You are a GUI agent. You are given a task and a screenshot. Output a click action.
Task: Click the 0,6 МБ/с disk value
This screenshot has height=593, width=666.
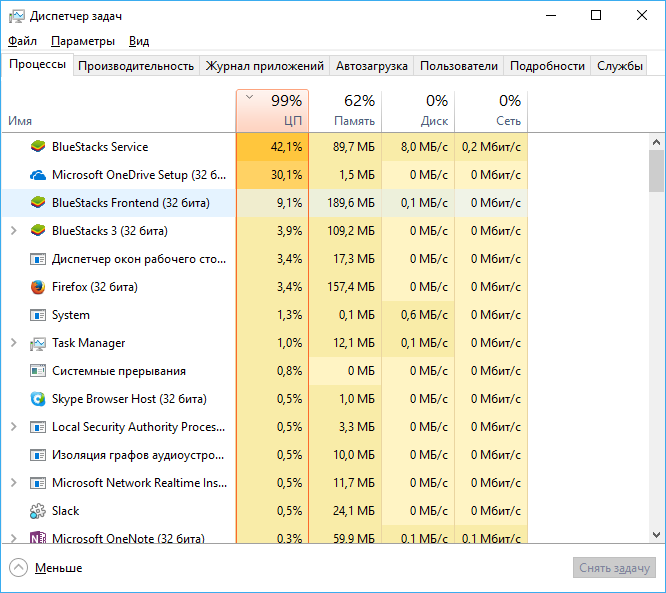coord(424,315)
